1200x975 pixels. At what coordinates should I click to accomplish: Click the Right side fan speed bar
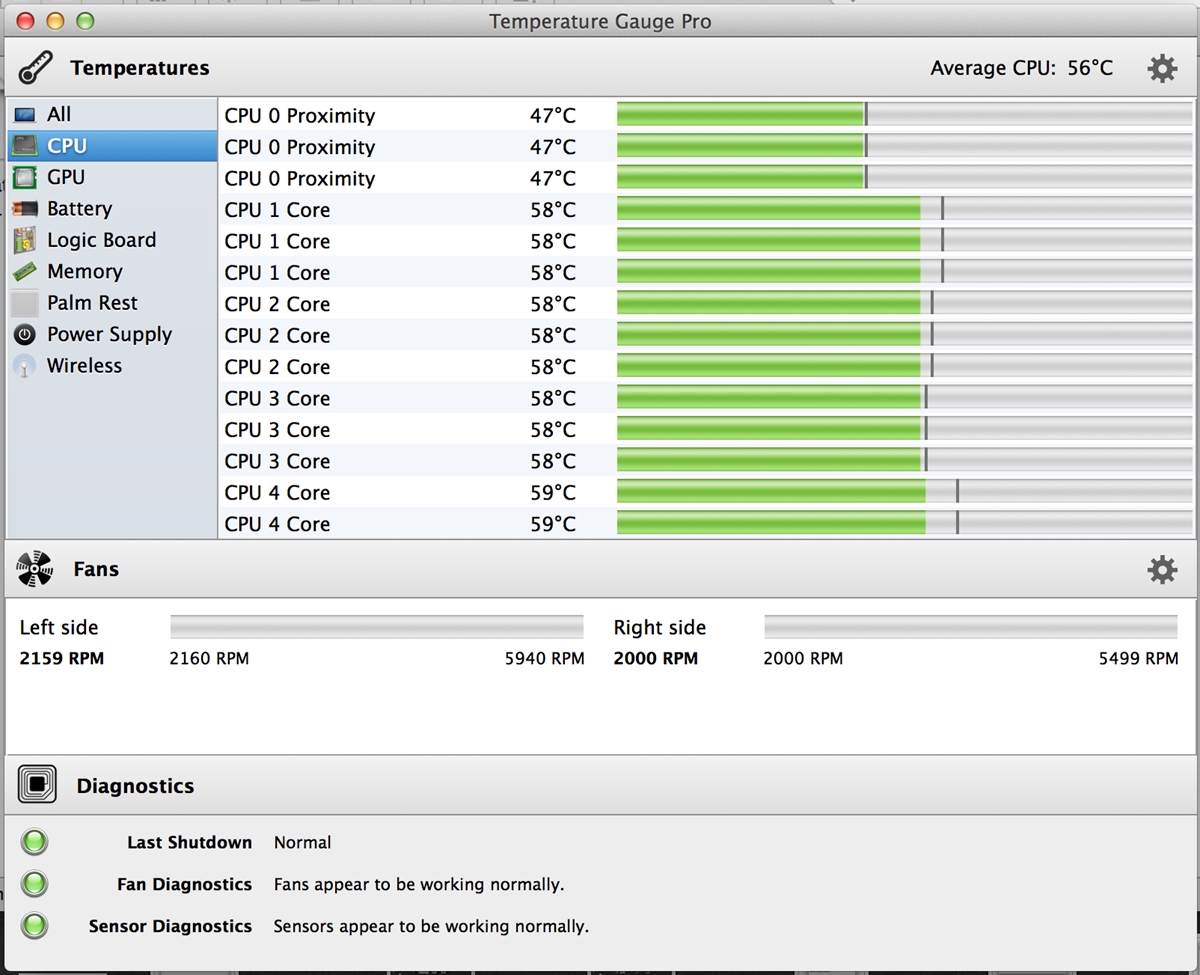971,627
